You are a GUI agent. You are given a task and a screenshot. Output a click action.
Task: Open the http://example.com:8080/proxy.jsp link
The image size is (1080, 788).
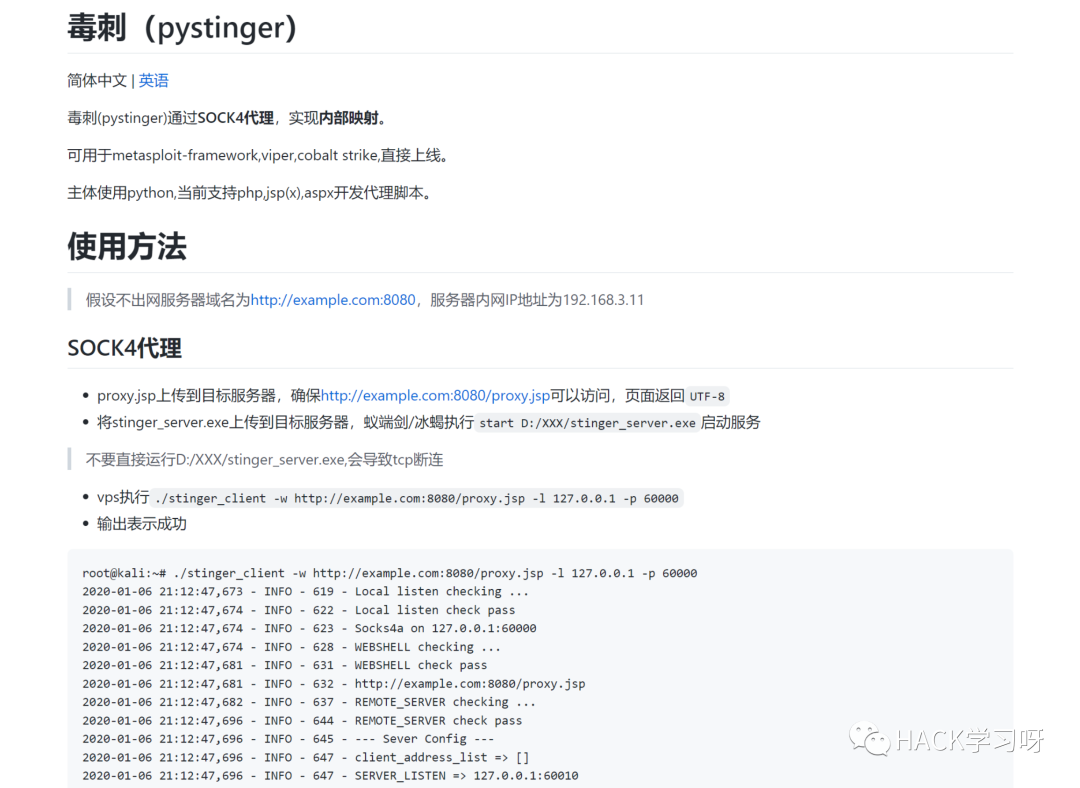435,395
